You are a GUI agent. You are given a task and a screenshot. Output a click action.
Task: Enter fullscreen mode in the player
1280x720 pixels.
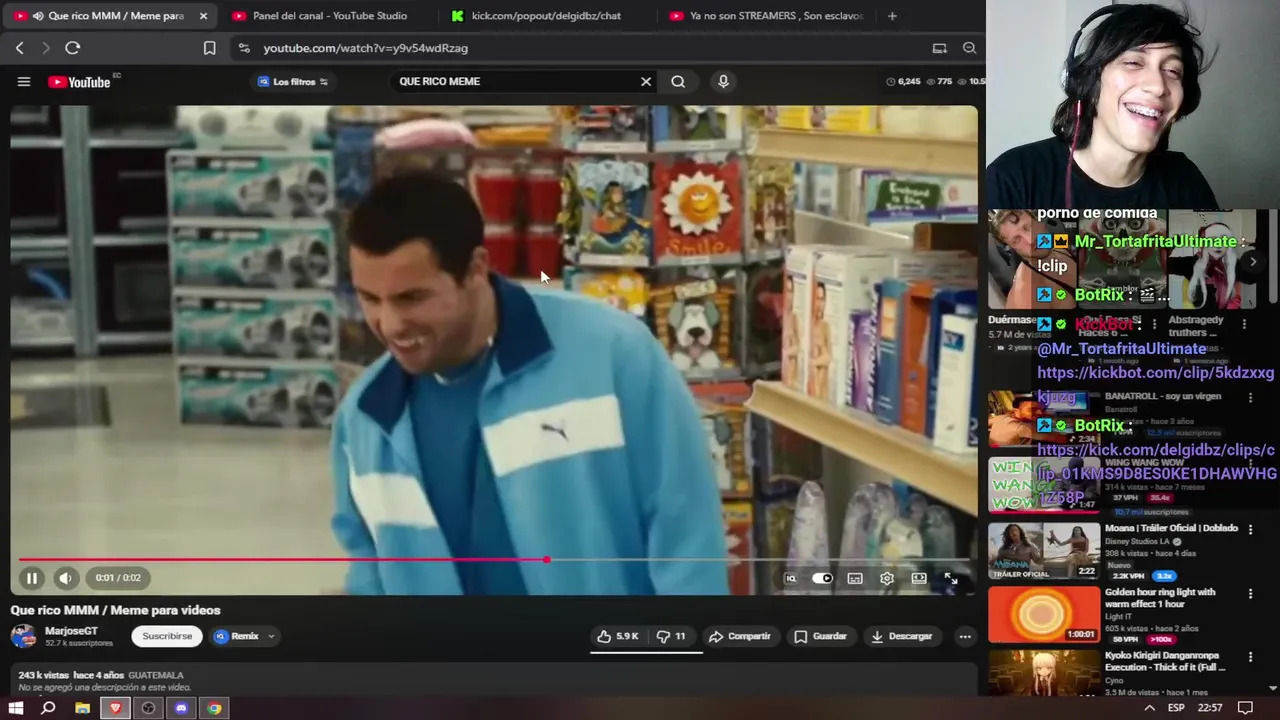[x=951, y=578]
